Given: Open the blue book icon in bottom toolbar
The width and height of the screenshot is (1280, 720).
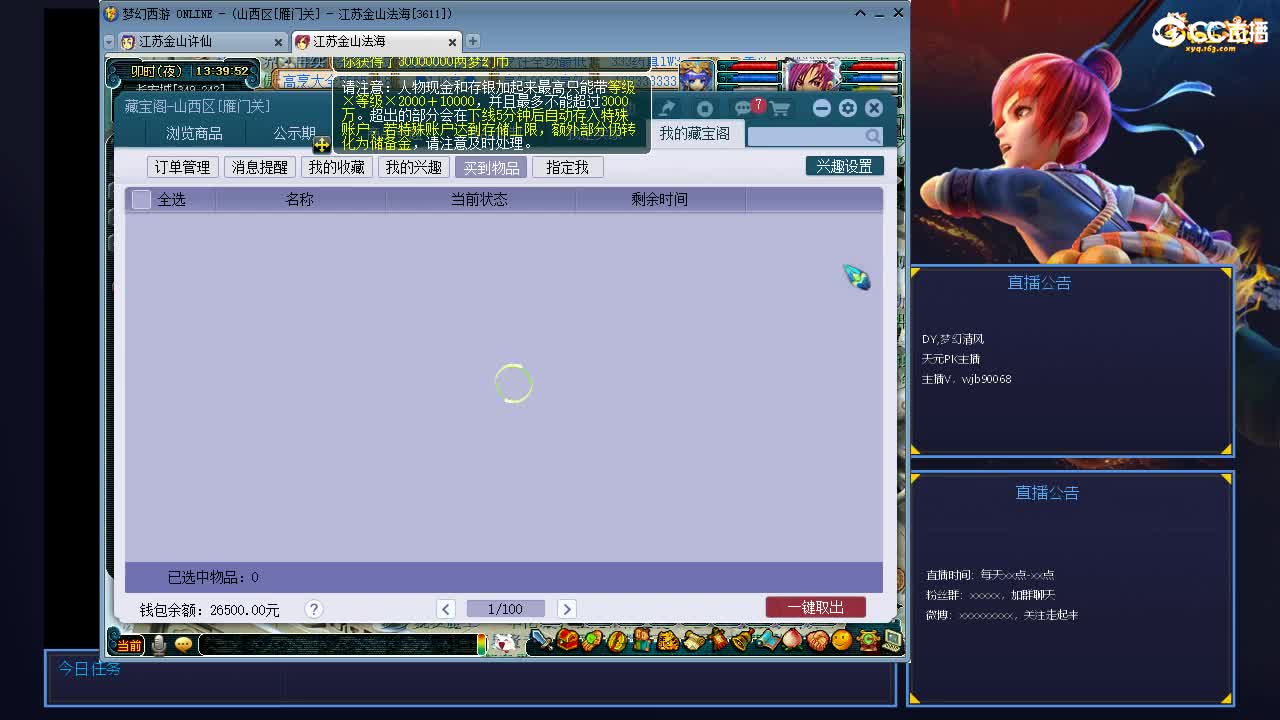Looking at the screenshot, I should point(767,640).
